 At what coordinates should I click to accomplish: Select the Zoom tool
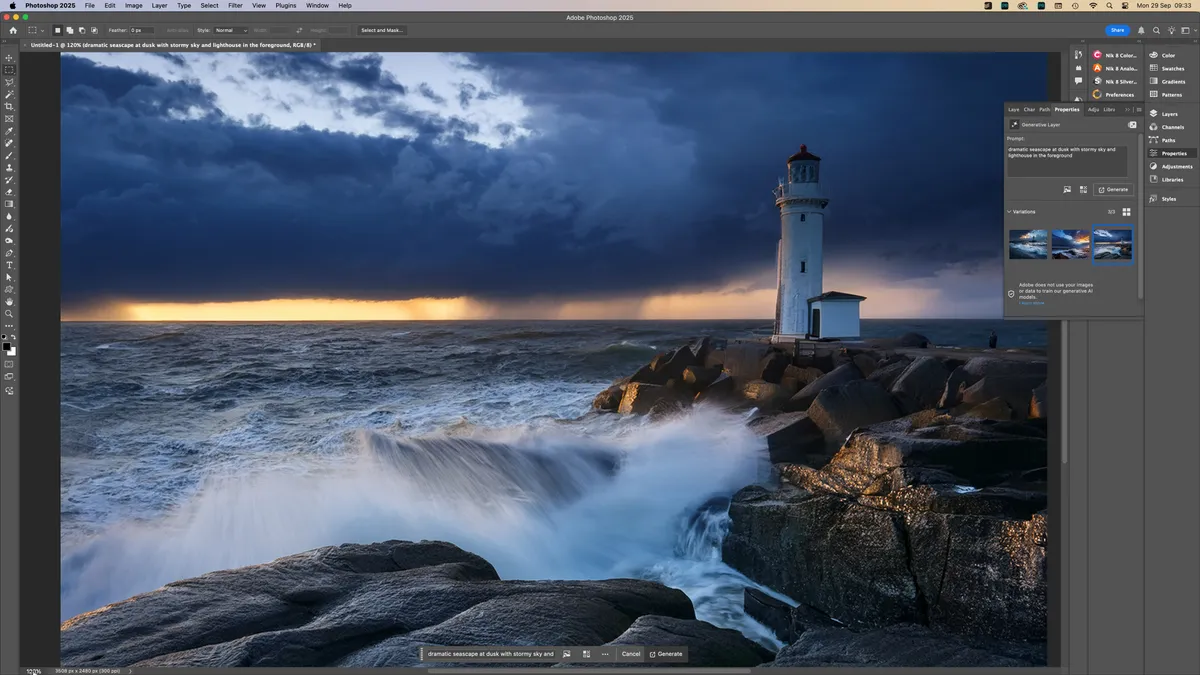click(x=9, y=313)
